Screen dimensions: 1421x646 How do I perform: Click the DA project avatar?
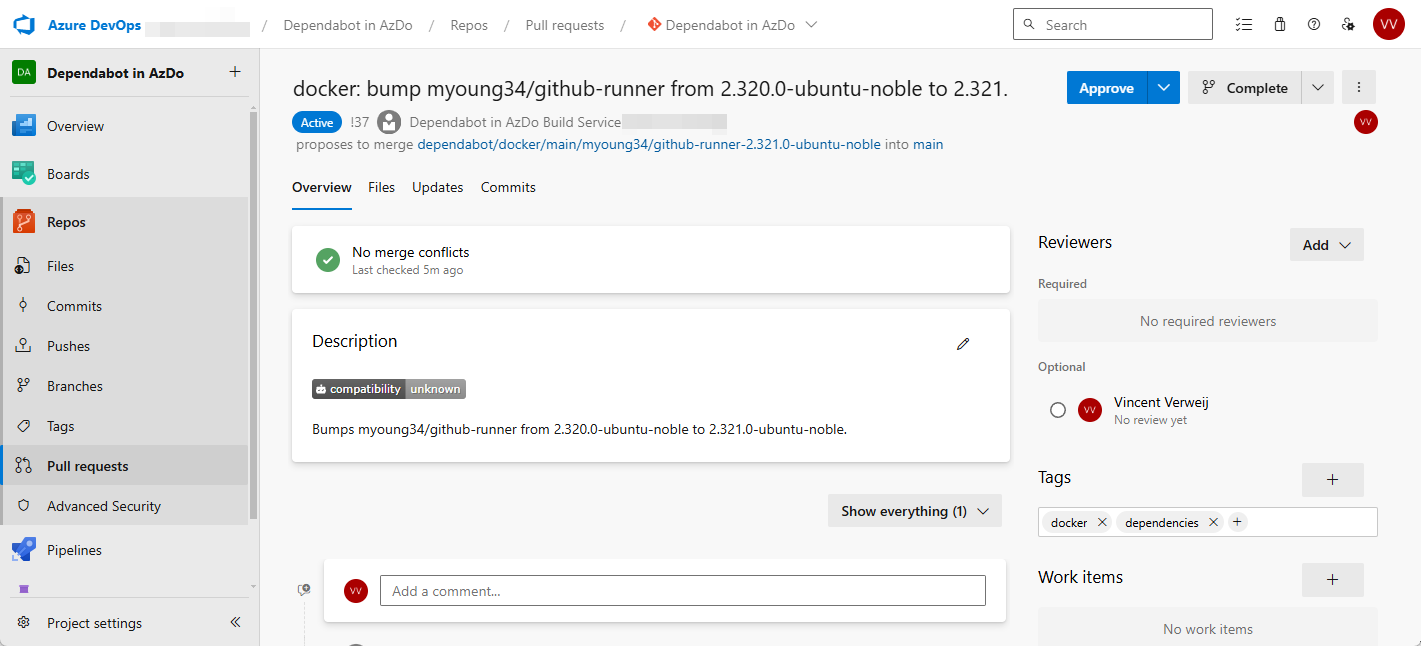24,73
